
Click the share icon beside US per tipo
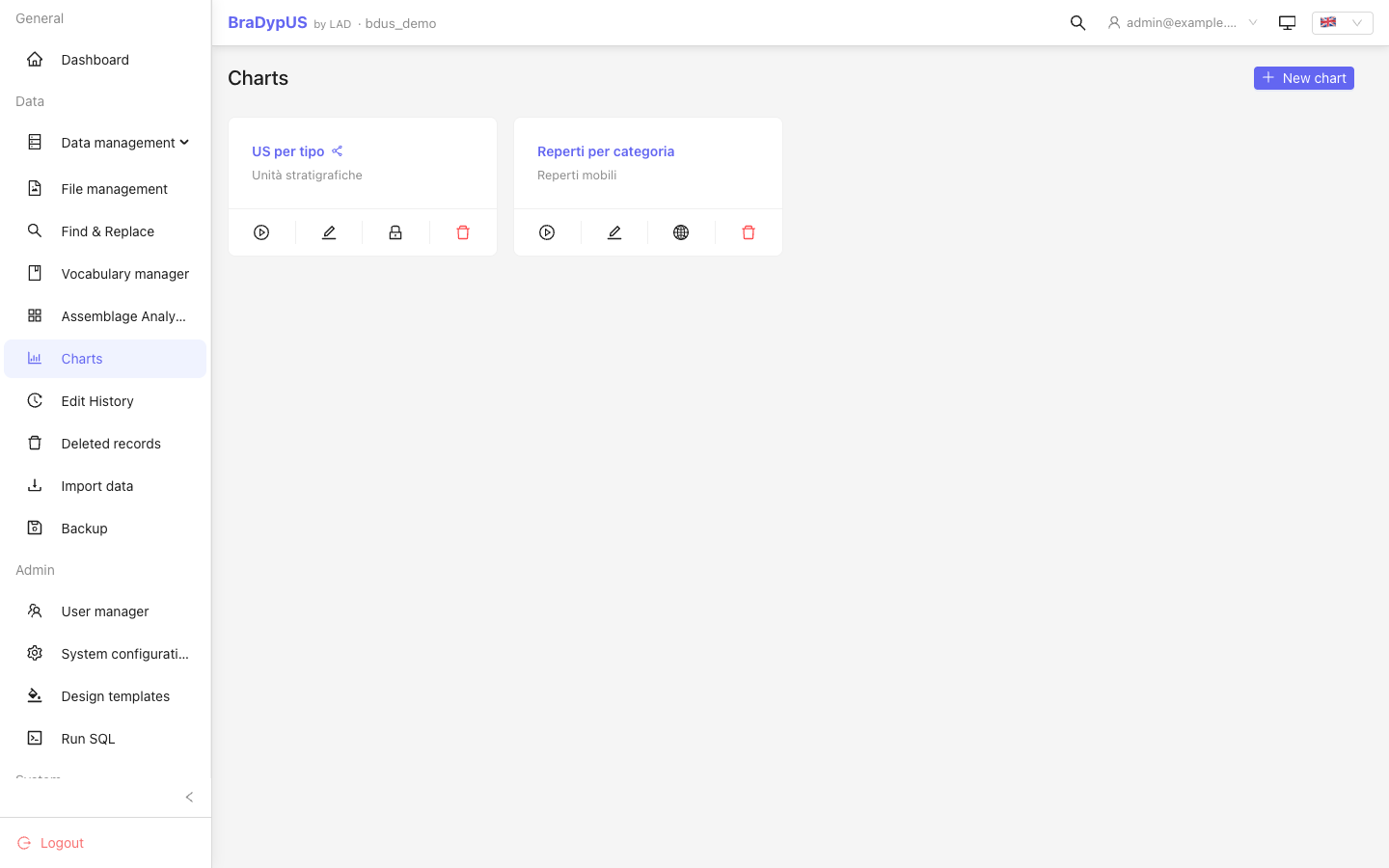(x=338, y=151)
